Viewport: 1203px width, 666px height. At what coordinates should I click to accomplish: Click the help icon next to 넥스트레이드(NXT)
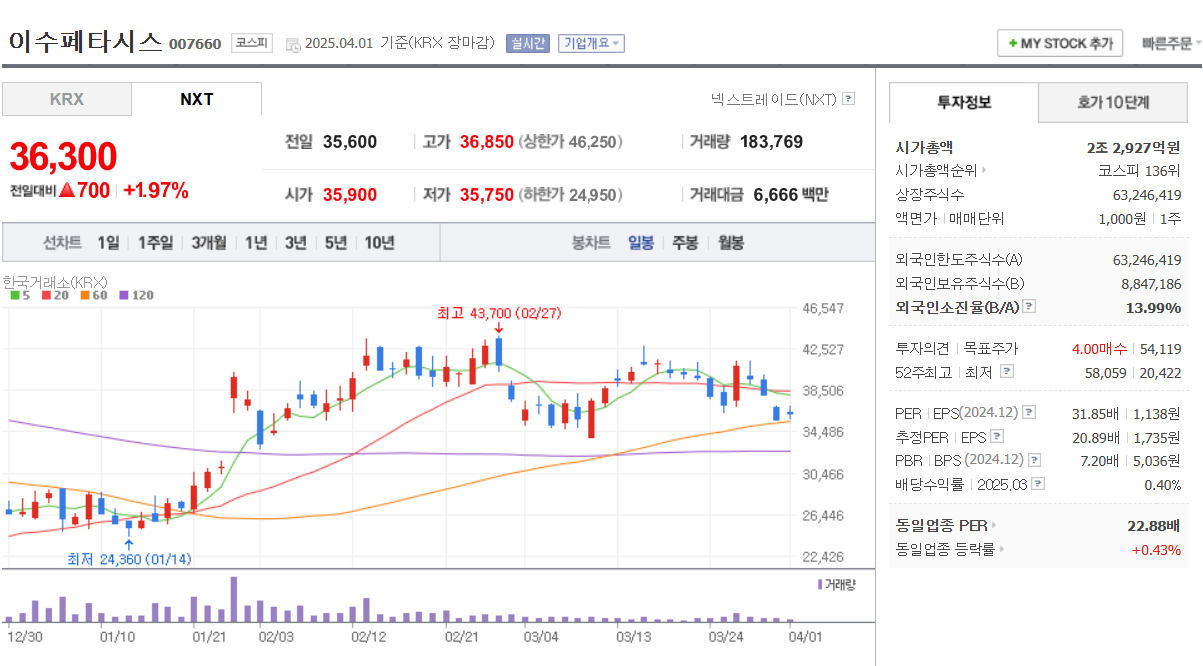point(849,99)
